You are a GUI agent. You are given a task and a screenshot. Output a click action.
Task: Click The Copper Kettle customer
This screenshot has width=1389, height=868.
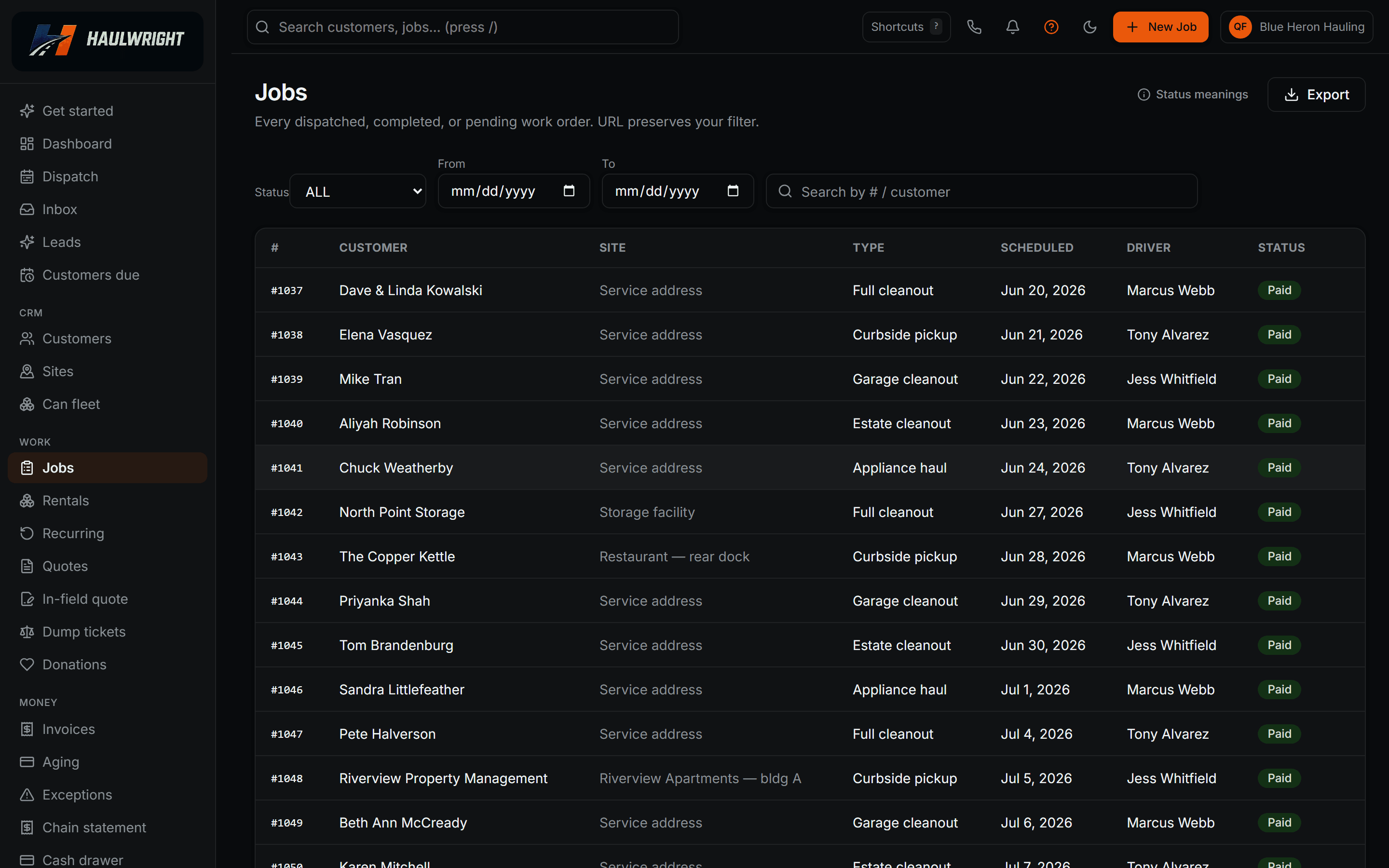pyautogui.click(x=396, y=556)
